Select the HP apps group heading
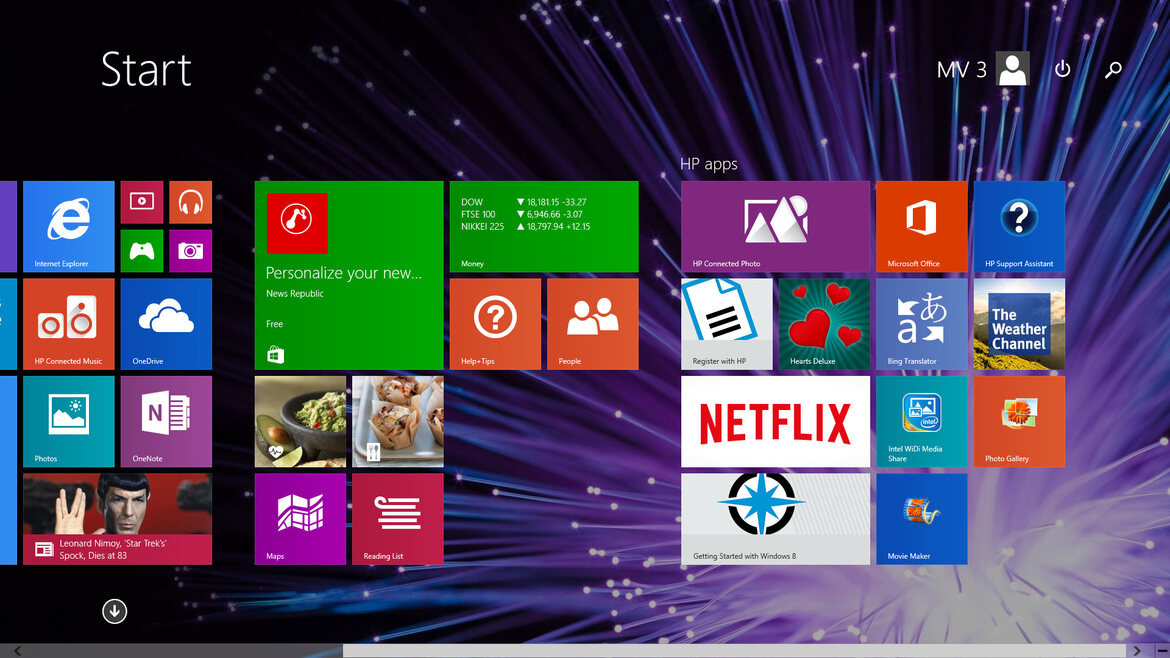The height and width of the screenshot is (658, 1170). (709, 164)
